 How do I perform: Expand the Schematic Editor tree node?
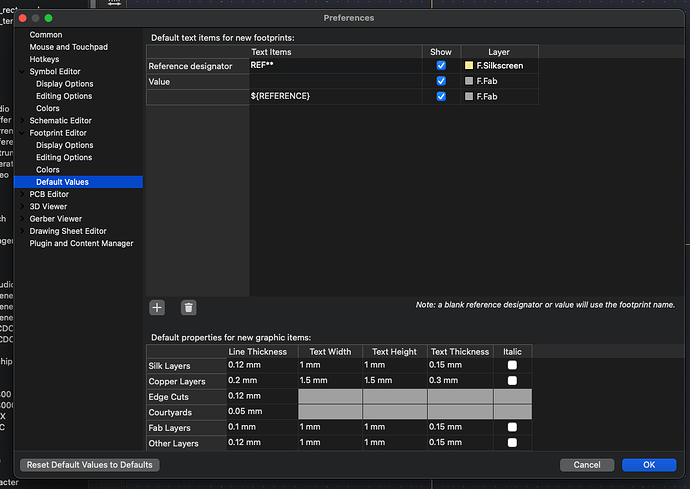coord(22,121)
